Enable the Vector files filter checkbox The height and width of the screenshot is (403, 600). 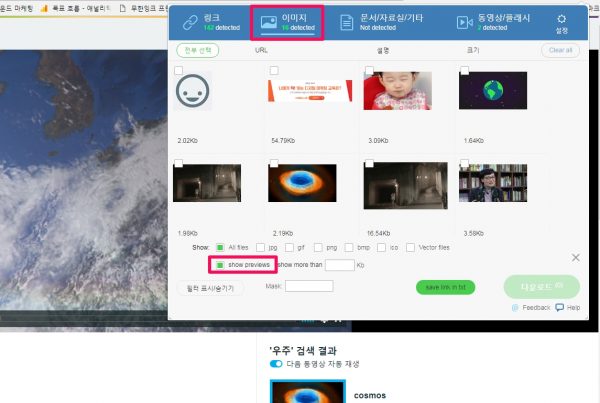410,248
